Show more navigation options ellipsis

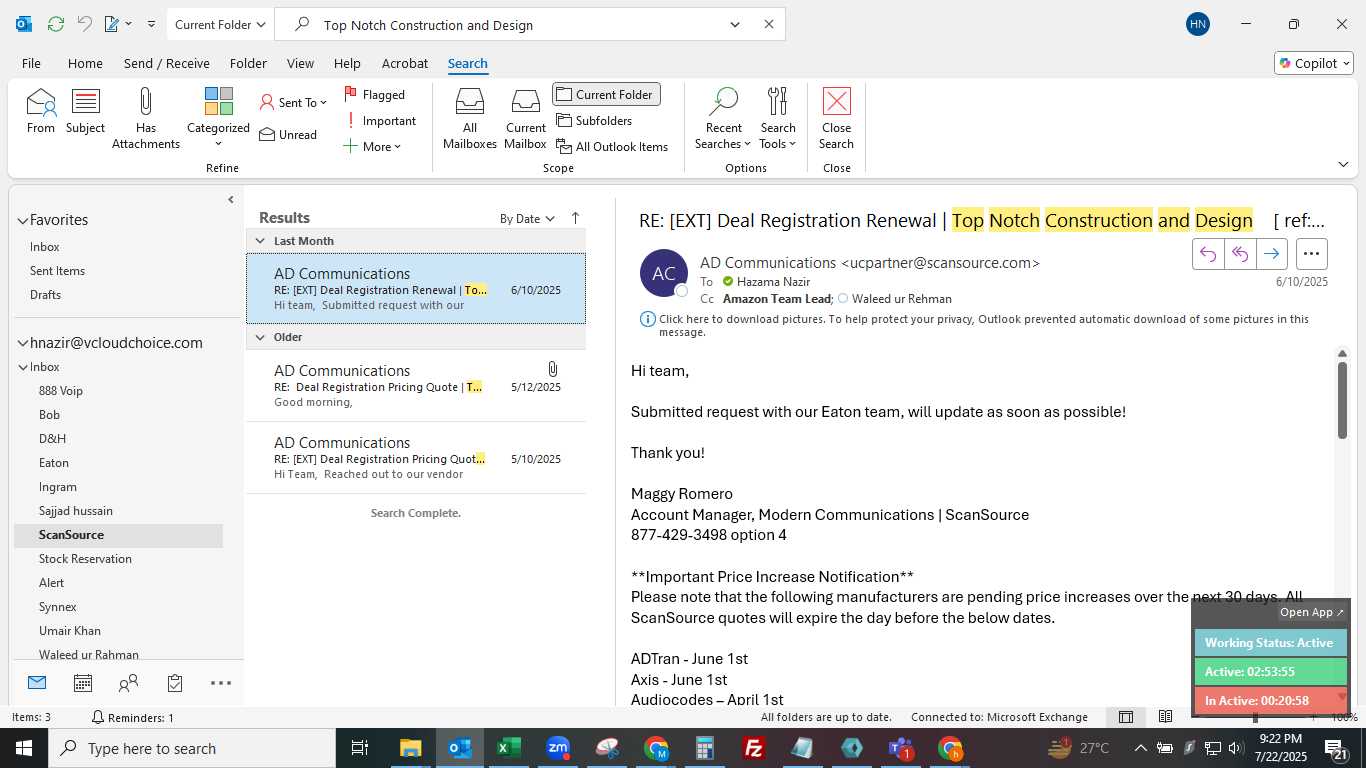[x=221, y=683]
